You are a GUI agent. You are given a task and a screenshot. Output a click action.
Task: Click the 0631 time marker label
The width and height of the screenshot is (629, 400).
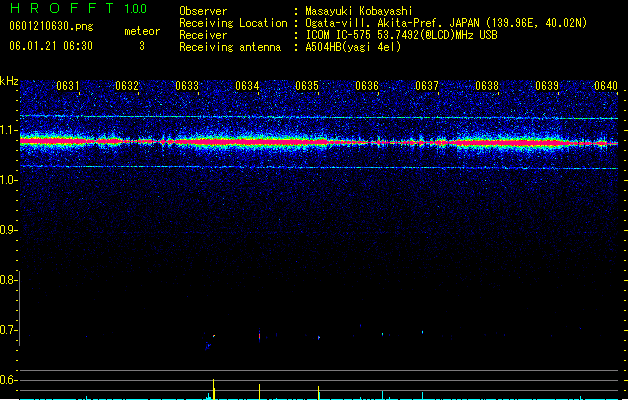pos(68,86)
